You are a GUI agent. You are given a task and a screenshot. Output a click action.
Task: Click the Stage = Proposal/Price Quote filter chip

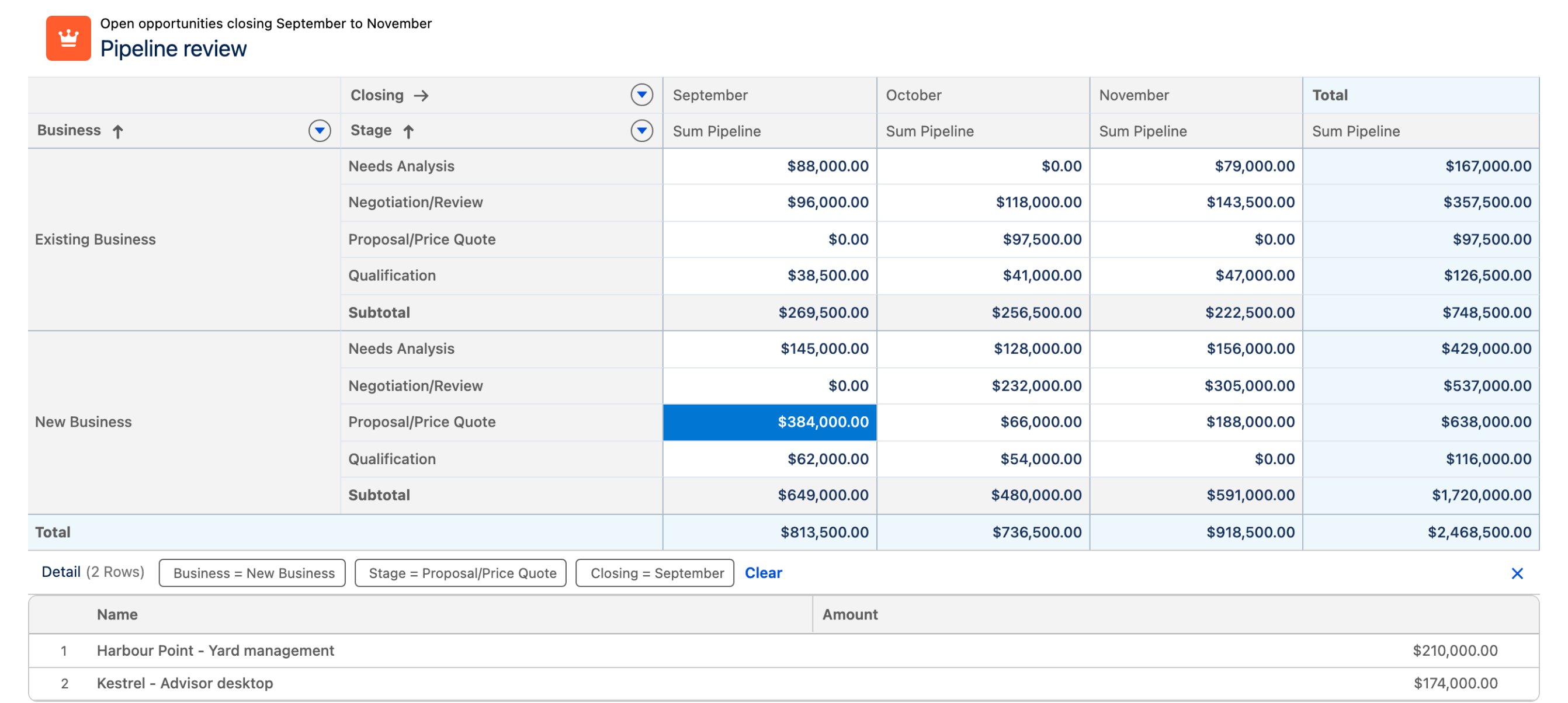461,573
